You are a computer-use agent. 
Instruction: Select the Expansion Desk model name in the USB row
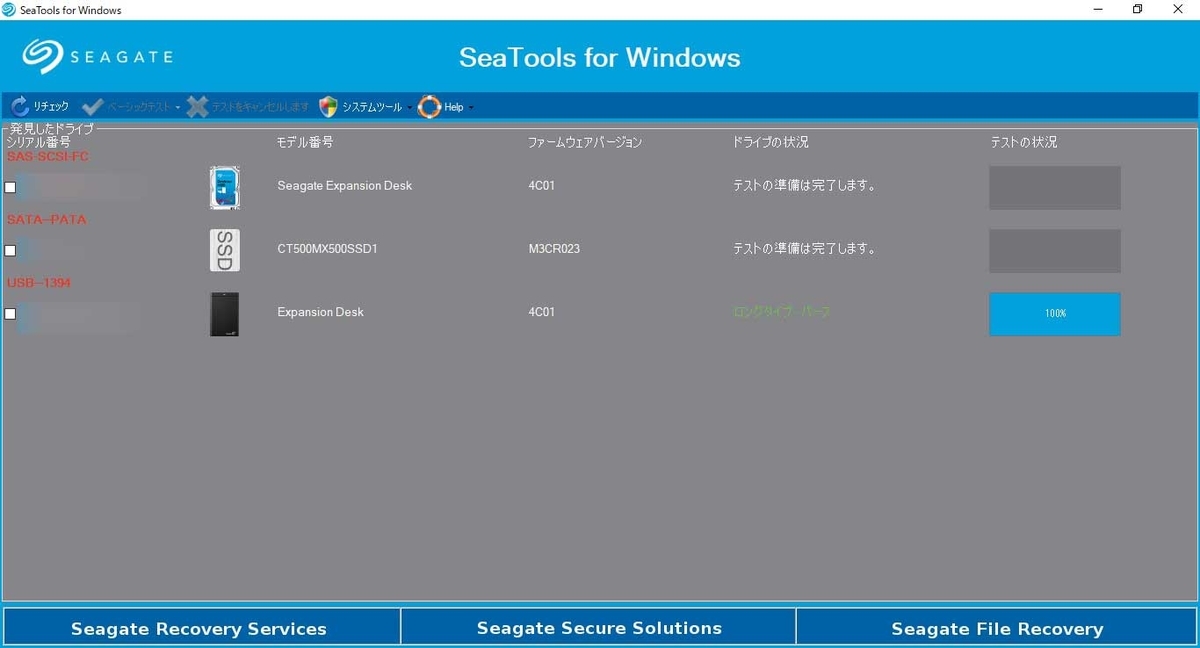pyautogui.click(x=320, y=312)
